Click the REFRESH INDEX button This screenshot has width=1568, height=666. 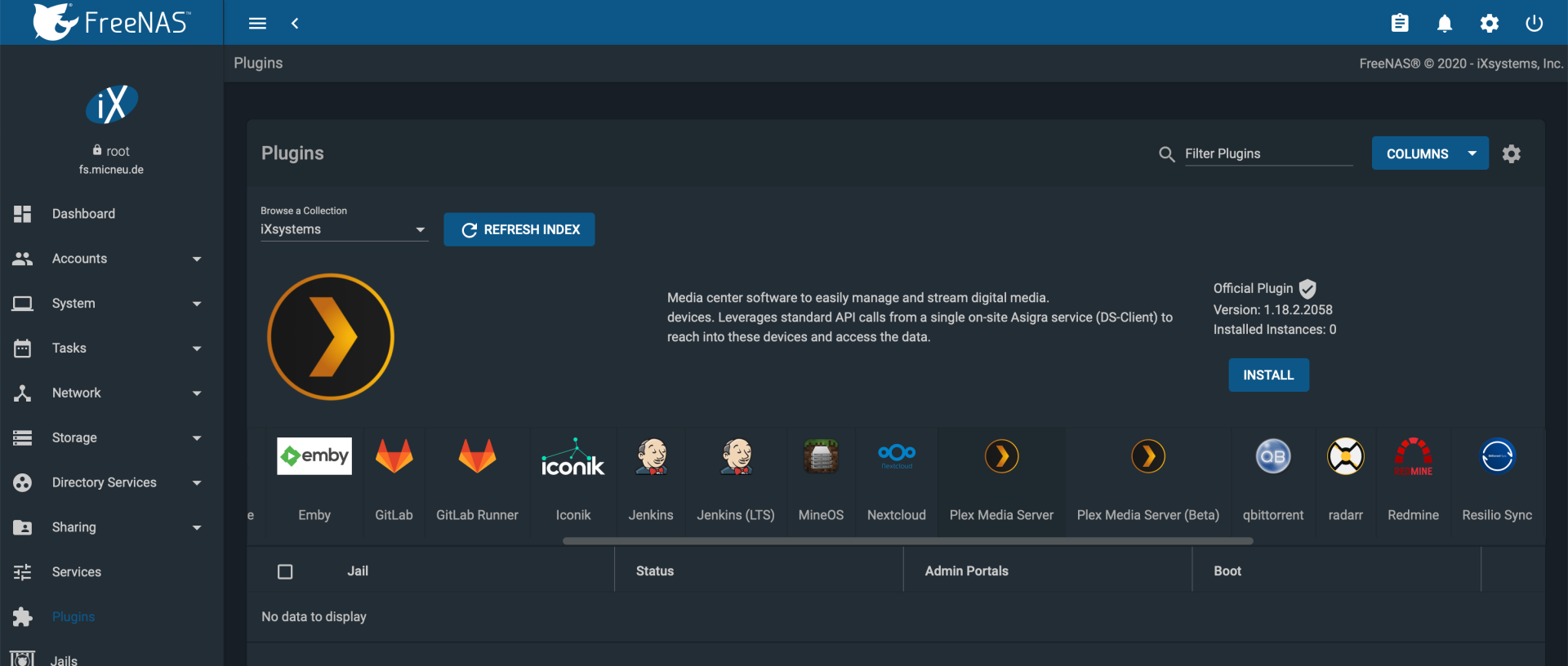coord(519,229)
